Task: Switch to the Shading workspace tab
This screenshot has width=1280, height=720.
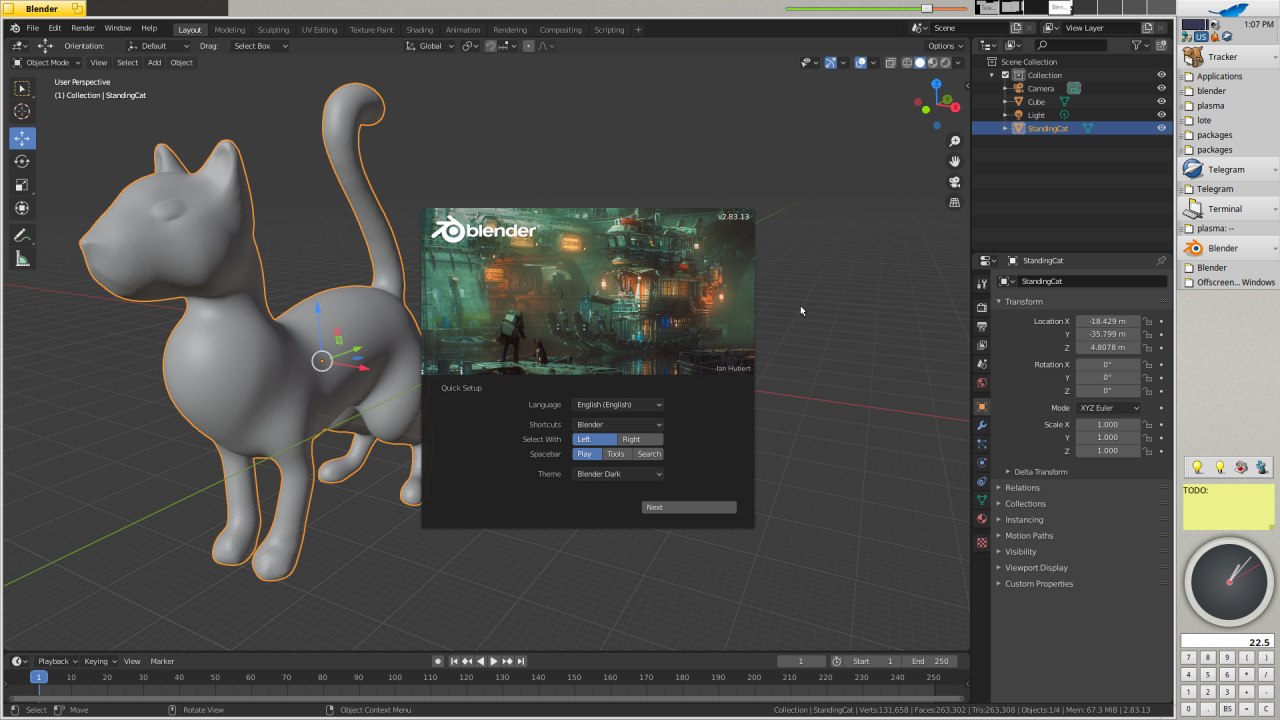Action: (419, 30)
